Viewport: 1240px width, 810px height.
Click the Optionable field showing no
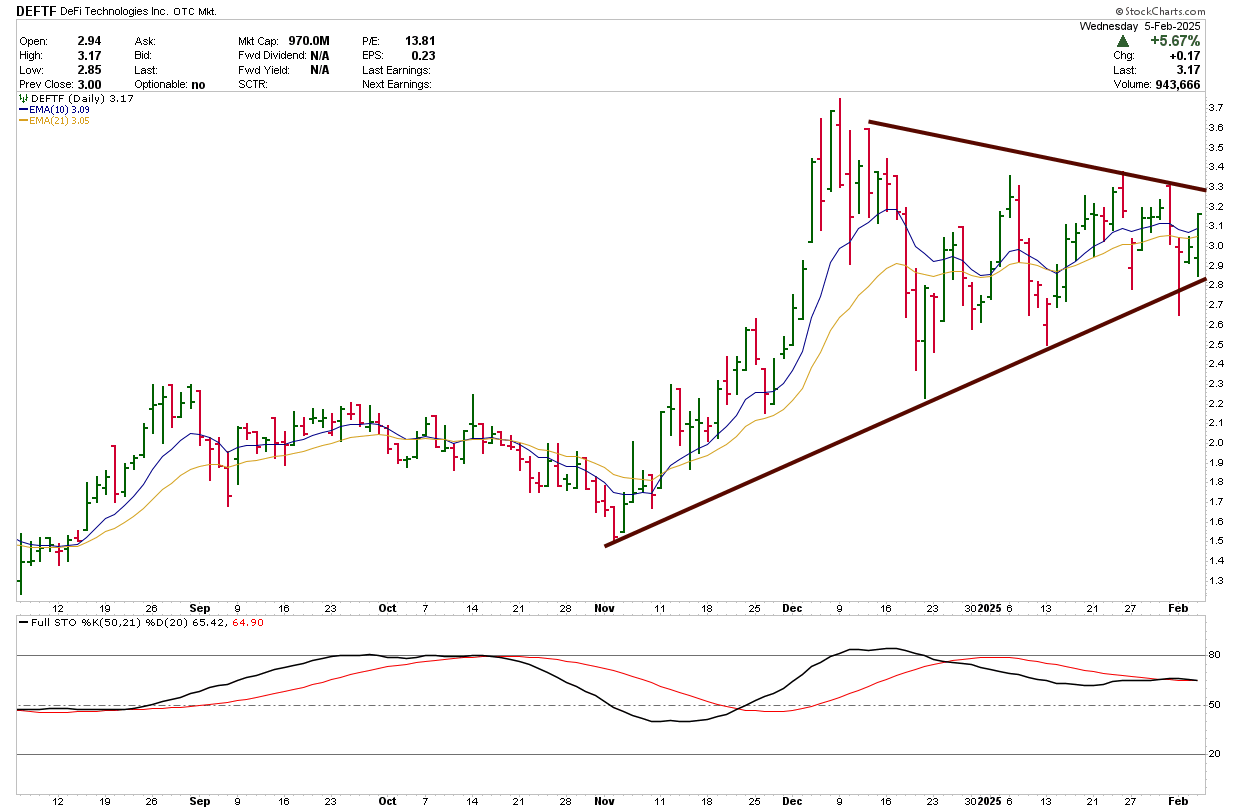click(198, 85)
